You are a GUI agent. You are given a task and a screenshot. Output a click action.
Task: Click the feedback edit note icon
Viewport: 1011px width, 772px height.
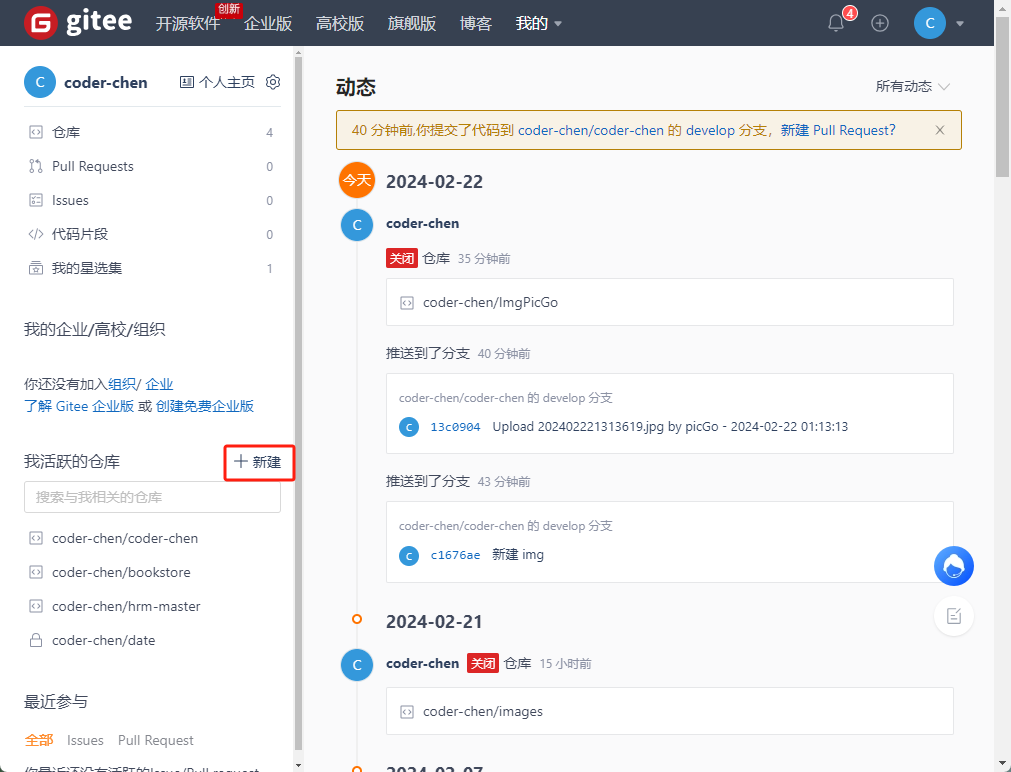click(x=954, y=616)
